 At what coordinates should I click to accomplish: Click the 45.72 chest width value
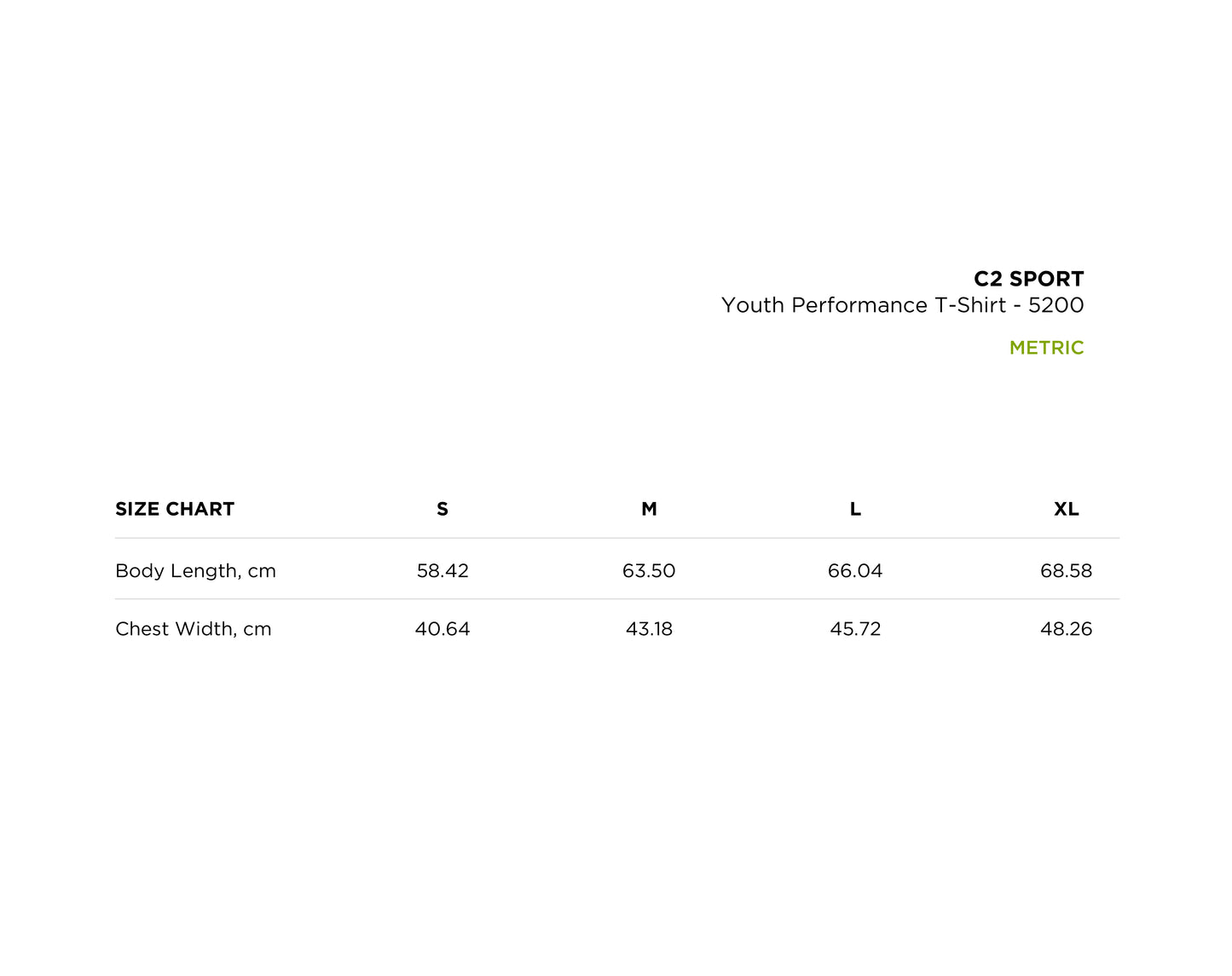pyautogui.click(x=855, y=629)
